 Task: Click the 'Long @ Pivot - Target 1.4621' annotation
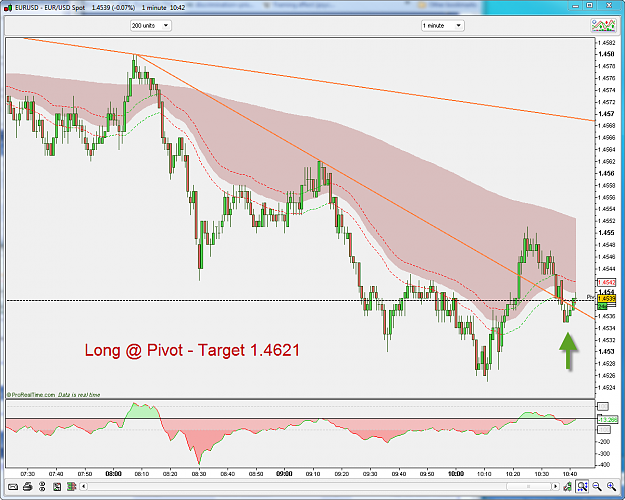coord(192,350)
